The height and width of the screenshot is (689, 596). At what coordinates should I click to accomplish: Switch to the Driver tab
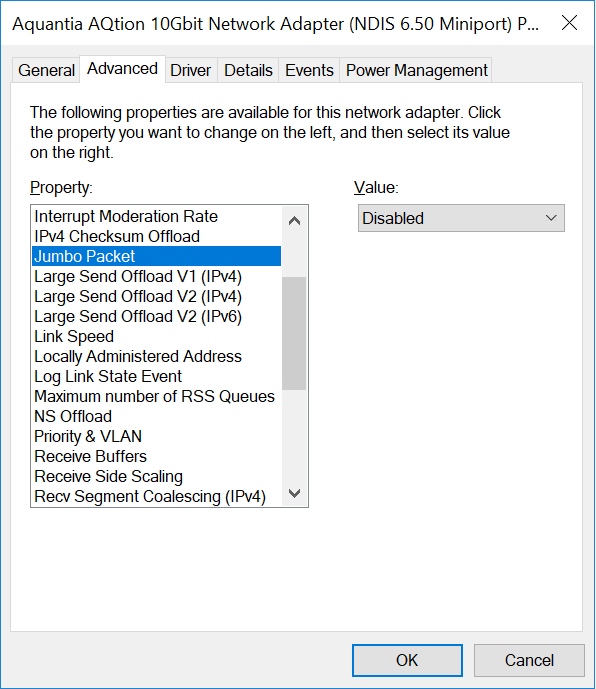[x=191, y=70]
